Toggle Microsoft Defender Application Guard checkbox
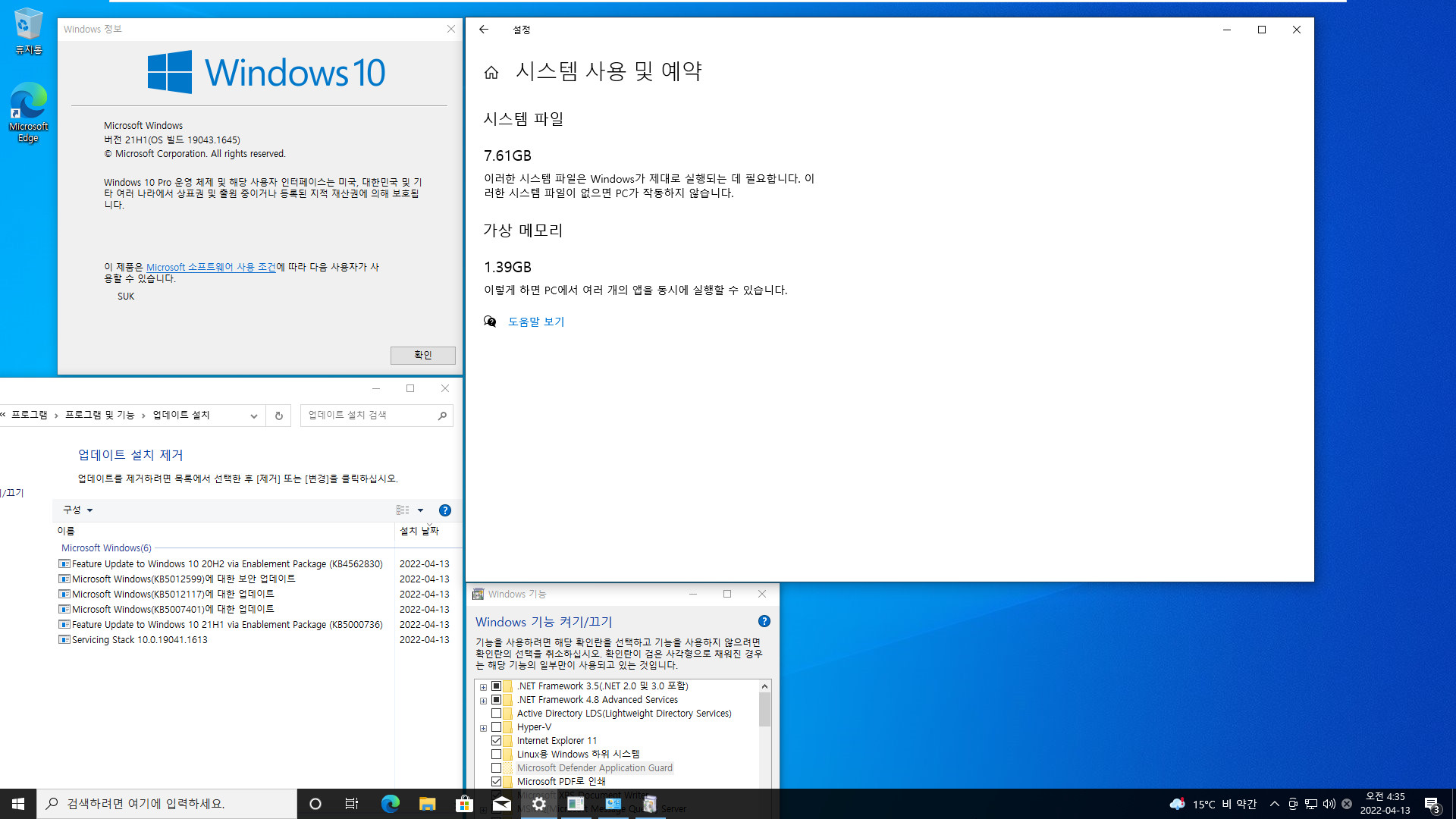Screen dimensions: 1456x819 [x=496, y=767]
